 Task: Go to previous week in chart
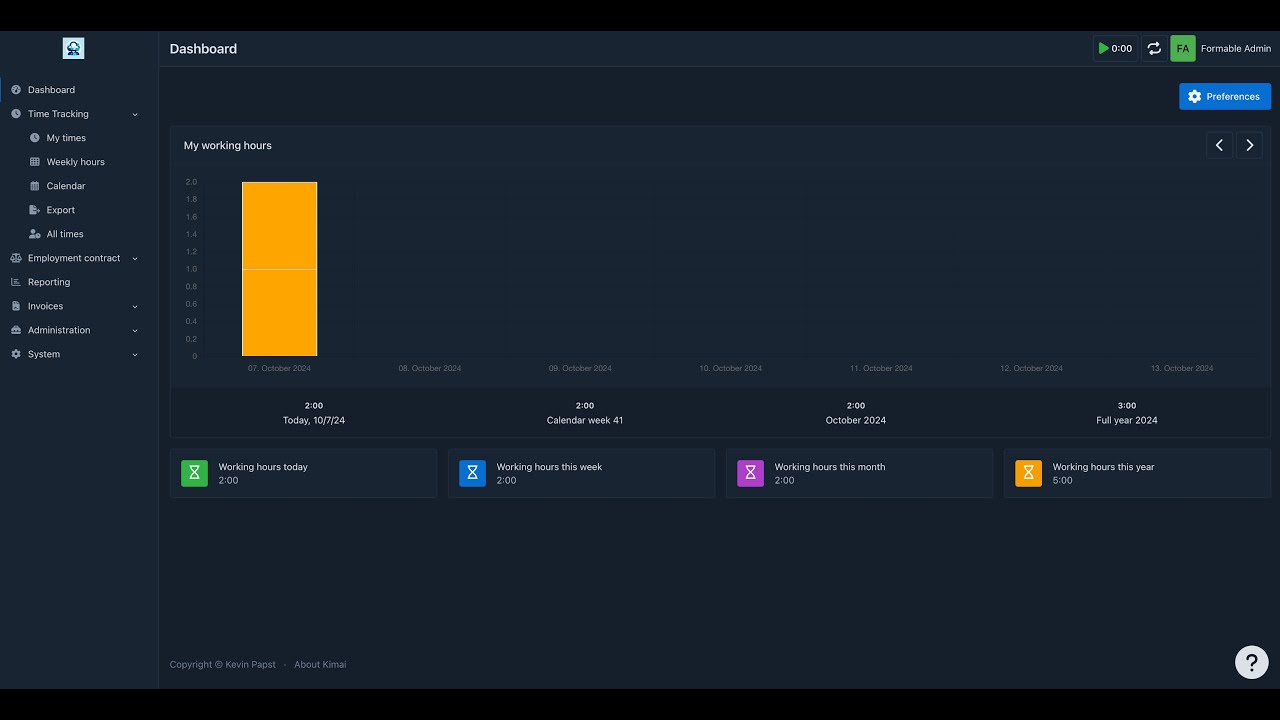[x=1219, y=145]
